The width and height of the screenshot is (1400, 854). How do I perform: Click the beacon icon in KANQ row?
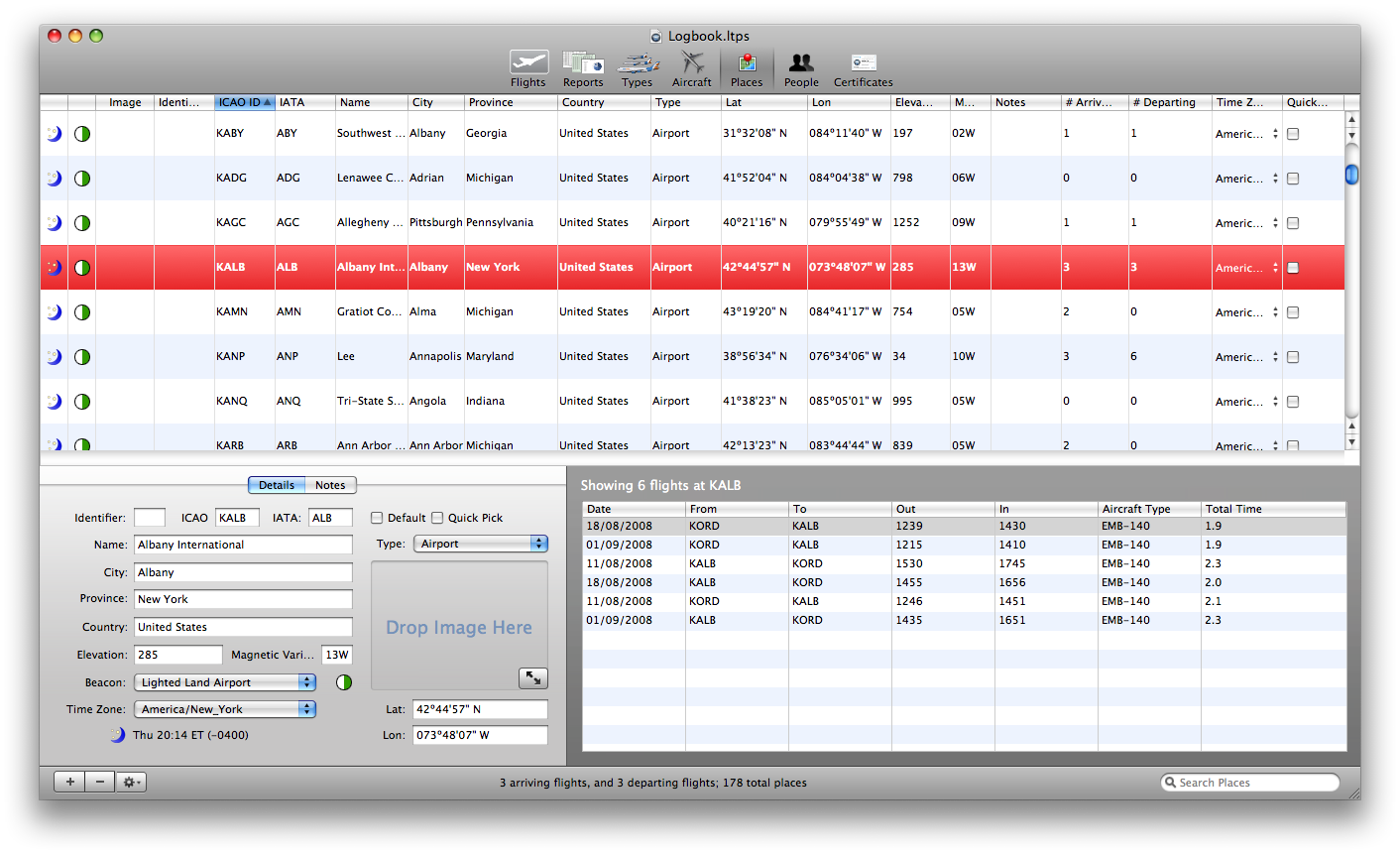click(x=82, y=402)
